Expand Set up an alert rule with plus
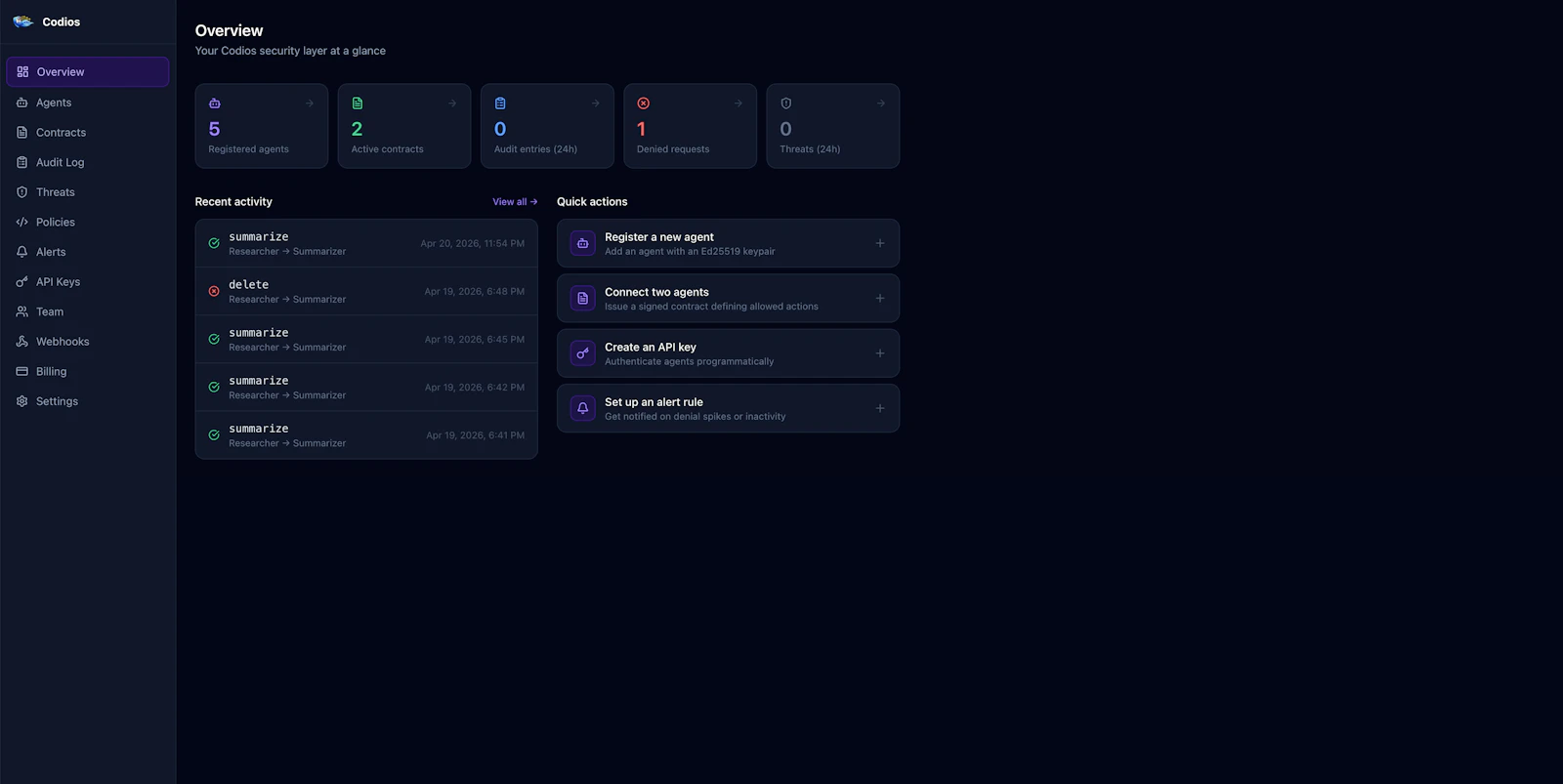The image size is (1563, 784). pyautogui.click(x=880, y=408)
